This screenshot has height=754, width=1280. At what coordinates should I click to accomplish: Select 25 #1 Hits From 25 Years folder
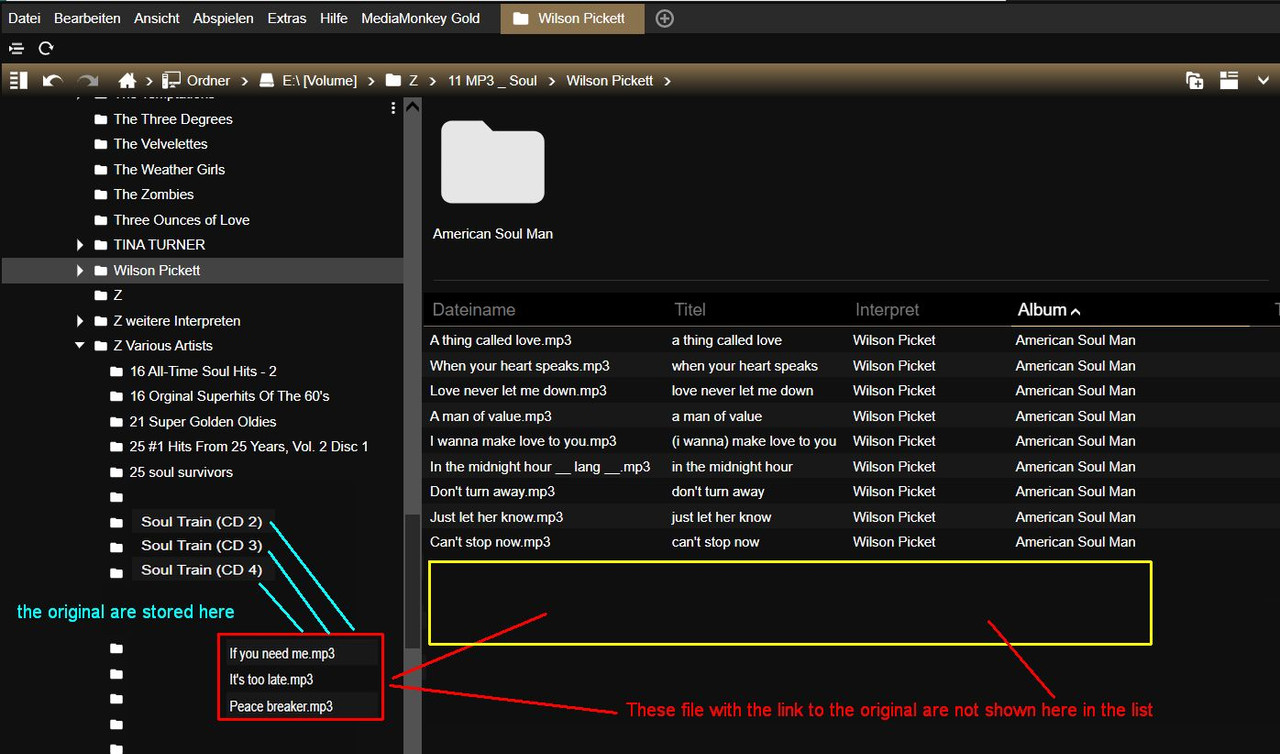tap(249, 446)
